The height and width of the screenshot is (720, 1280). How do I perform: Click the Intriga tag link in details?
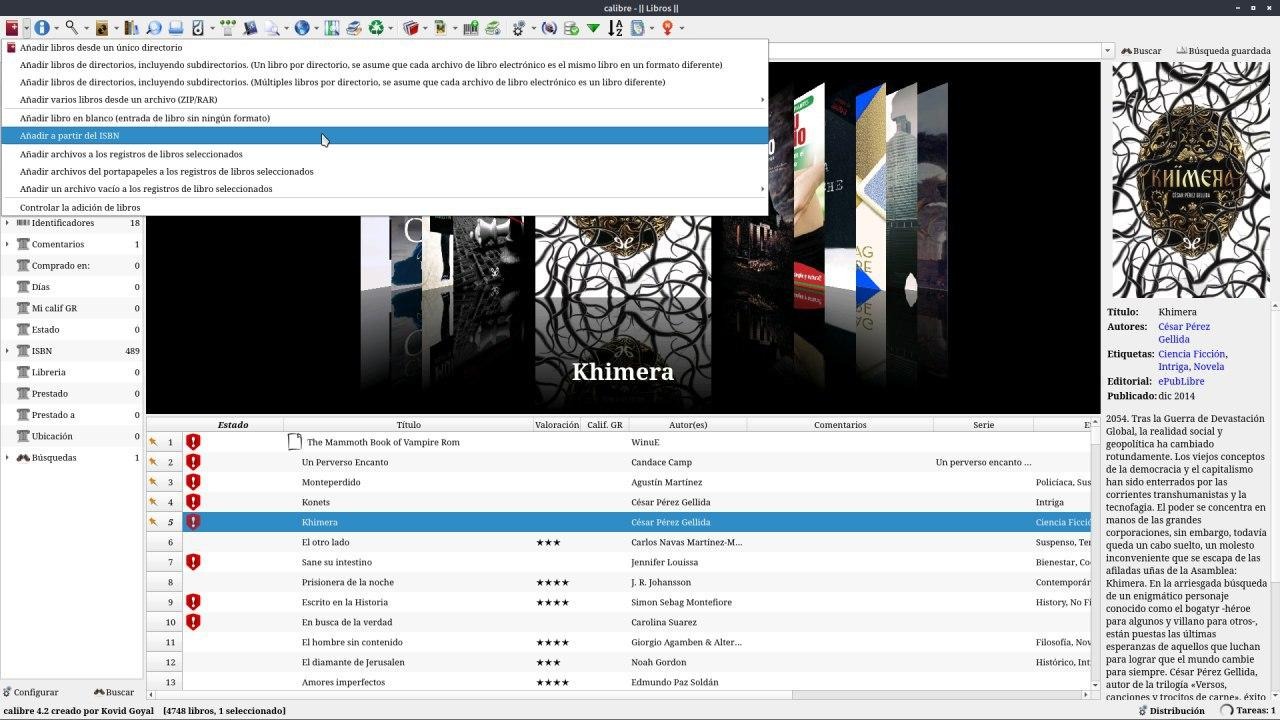[1173, 367]
